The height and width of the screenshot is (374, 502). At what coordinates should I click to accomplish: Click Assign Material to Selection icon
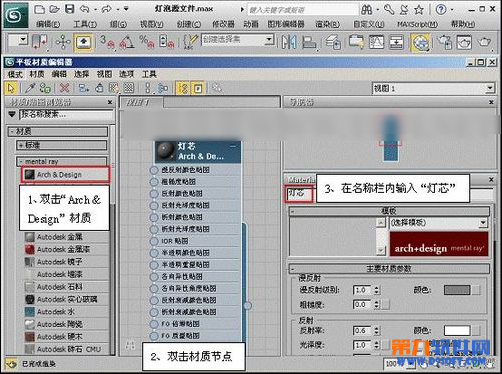(x=45, y=88)
